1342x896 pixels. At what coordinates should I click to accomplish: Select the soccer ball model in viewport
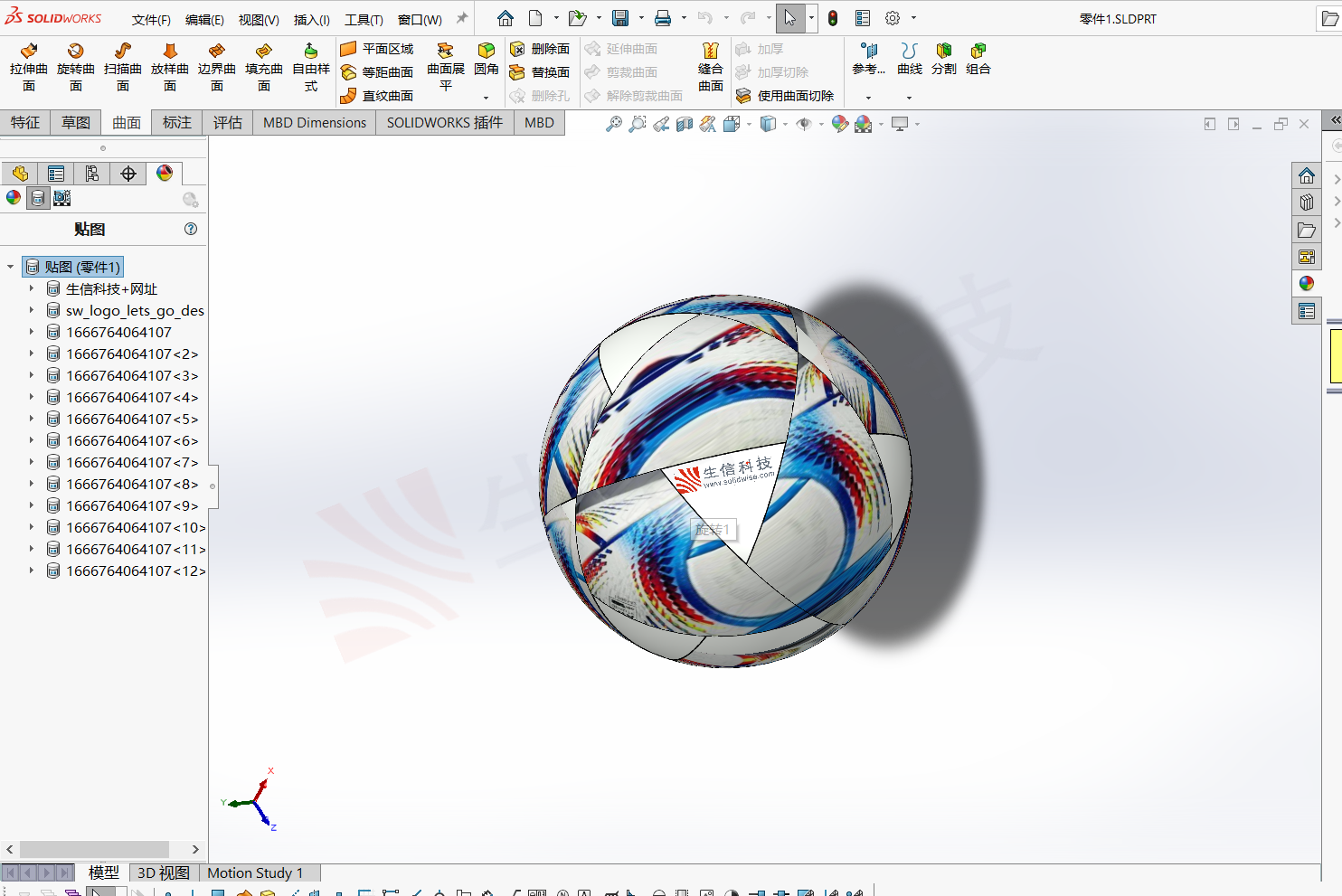point(725,480)
